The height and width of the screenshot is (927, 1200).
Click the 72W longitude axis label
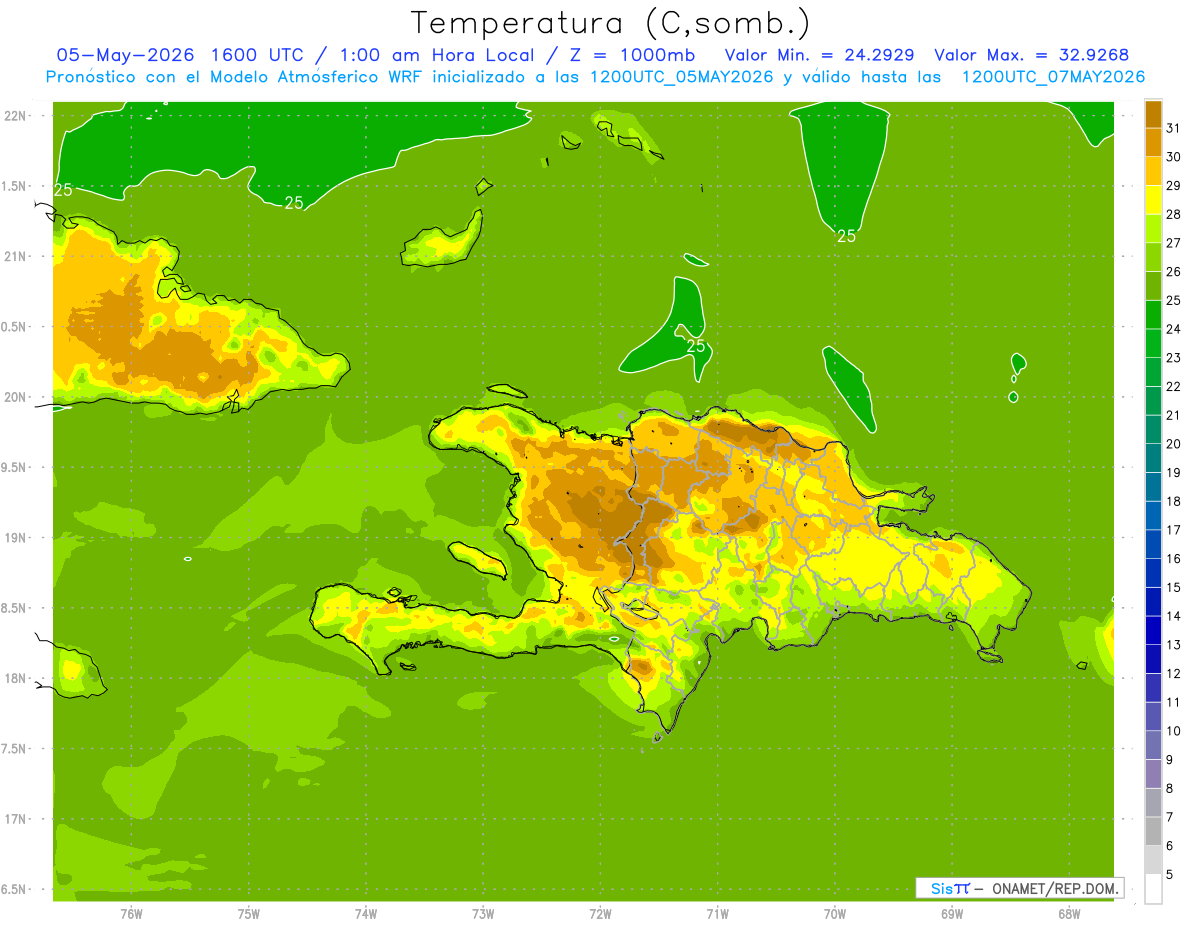pyautogui.click(x=600, y=914)
